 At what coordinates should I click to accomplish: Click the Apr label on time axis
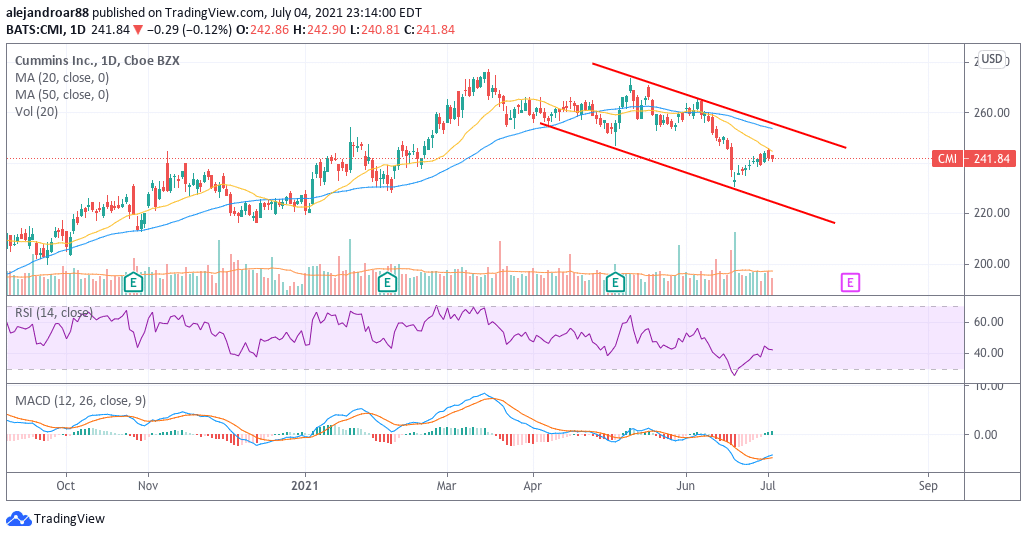[532, 486]
